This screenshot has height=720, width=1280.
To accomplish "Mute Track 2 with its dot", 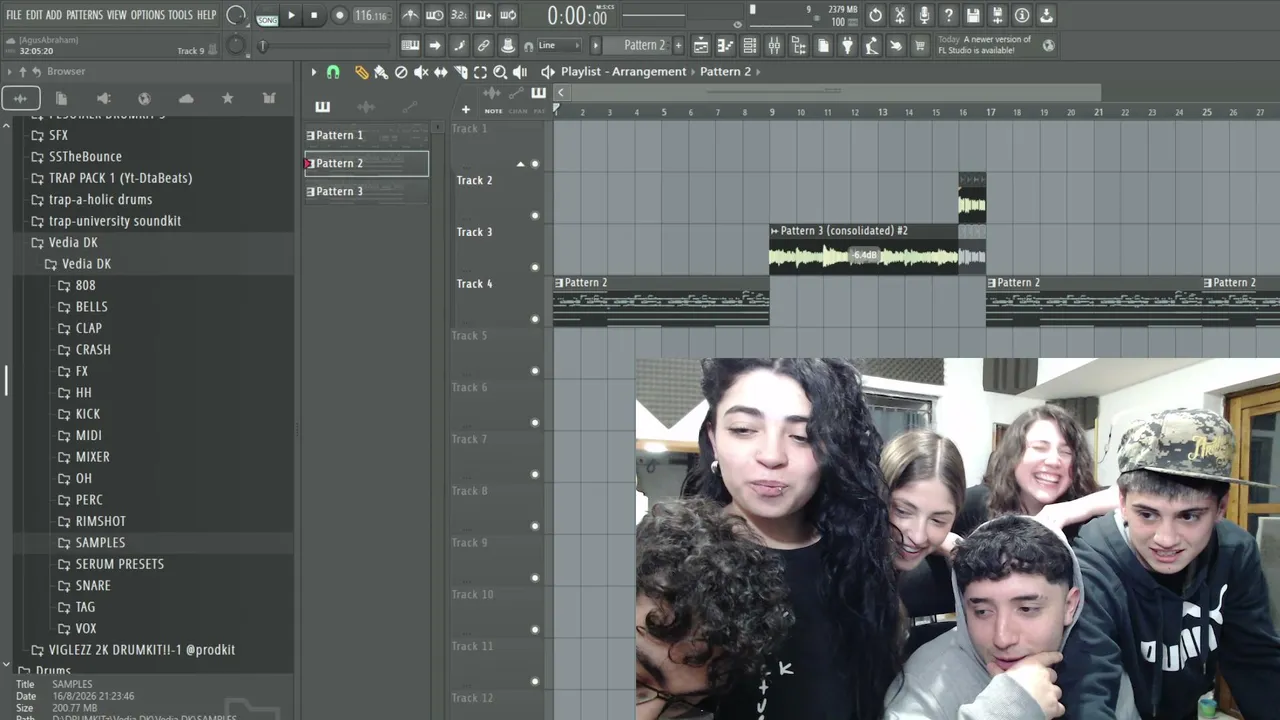I will click(x=535, y=216).
